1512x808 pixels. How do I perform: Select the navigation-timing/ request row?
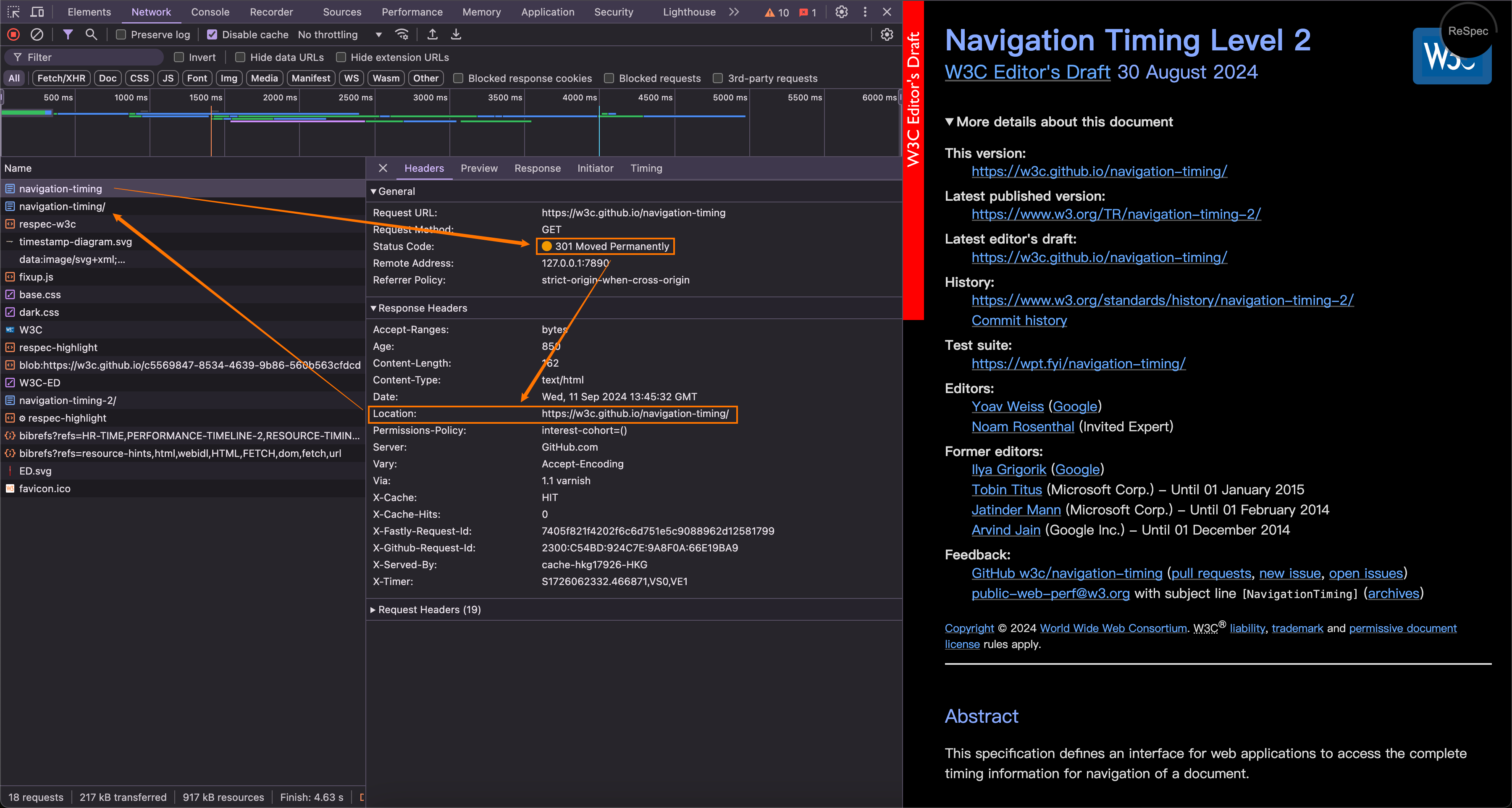183,207
